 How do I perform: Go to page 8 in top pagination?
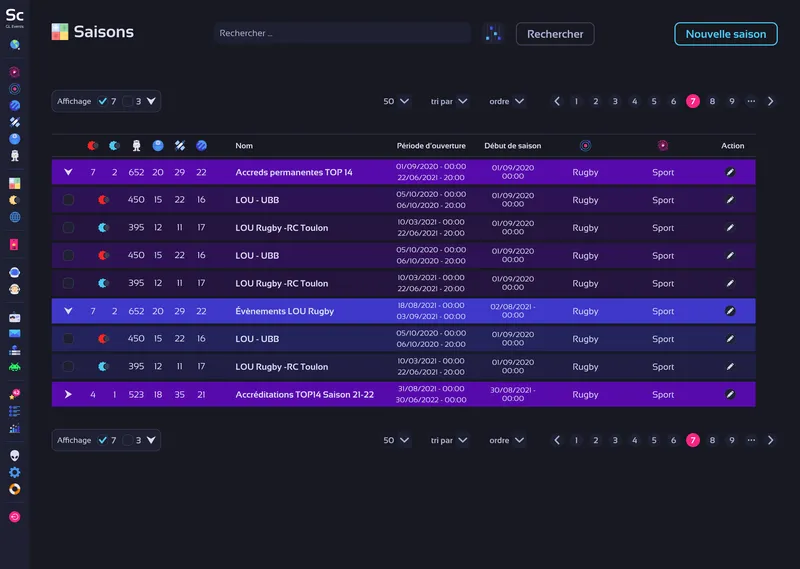pos(712,101)
